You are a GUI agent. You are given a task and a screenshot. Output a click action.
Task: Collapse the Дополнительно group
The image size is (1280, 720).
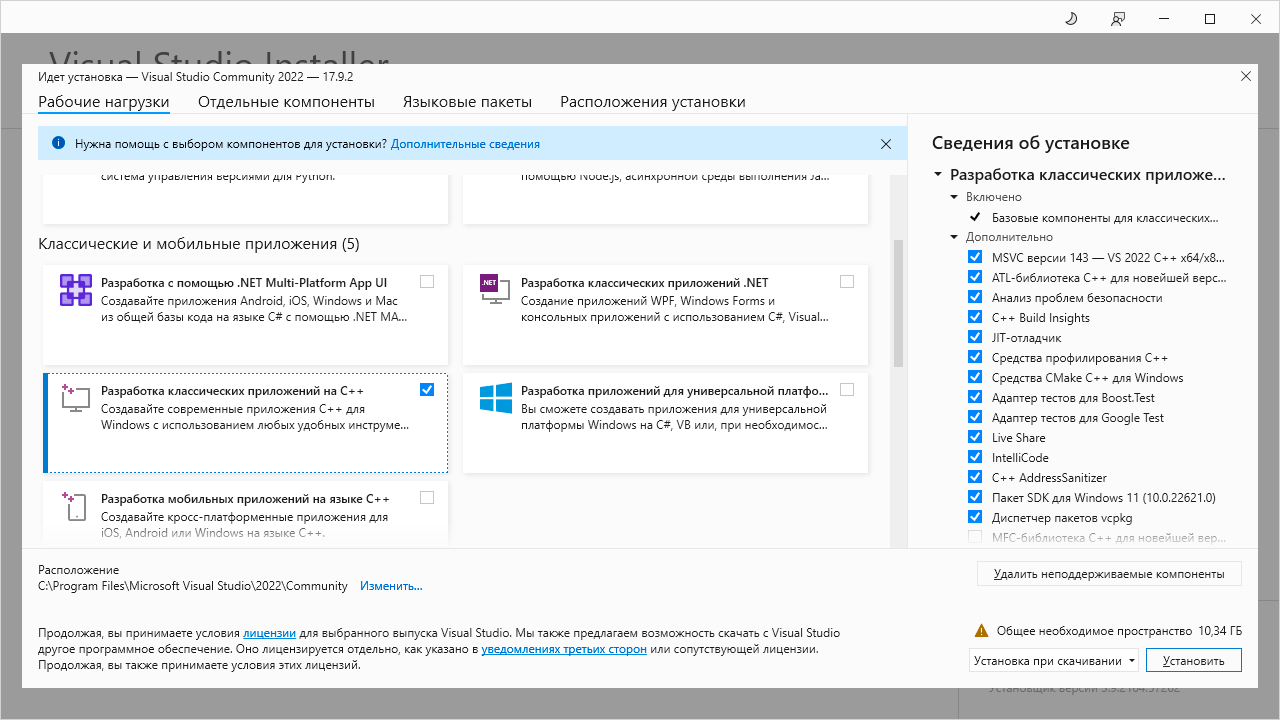pyautogui.click(x=955, y=237)
